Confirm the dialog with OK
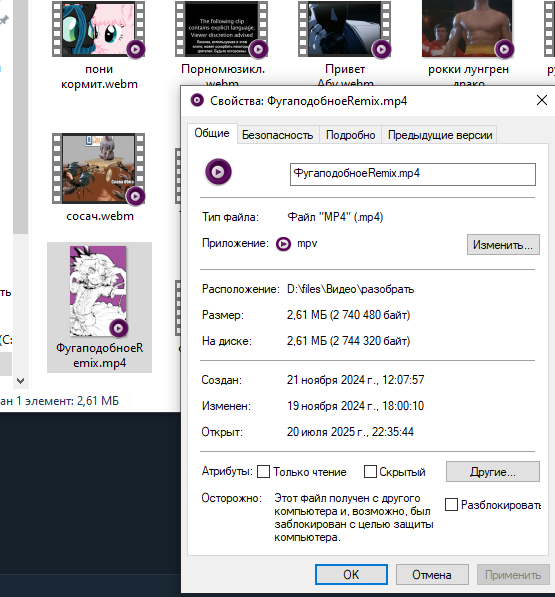 pos(351,575)
